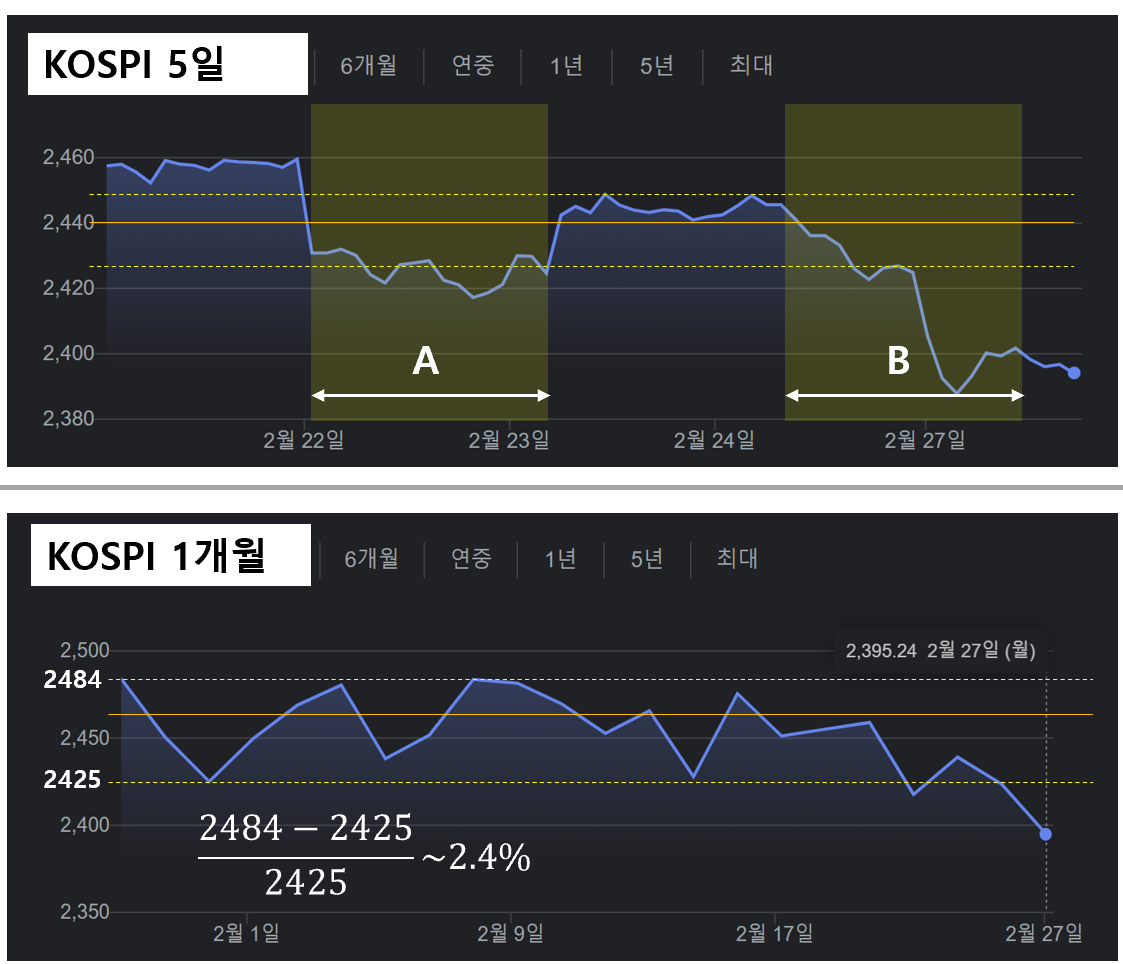The height and width of the screenshot is (964, 1123).
Task: Select 6개월 tab in KOSPI 1개월 chart
Action: pos(371,559)
